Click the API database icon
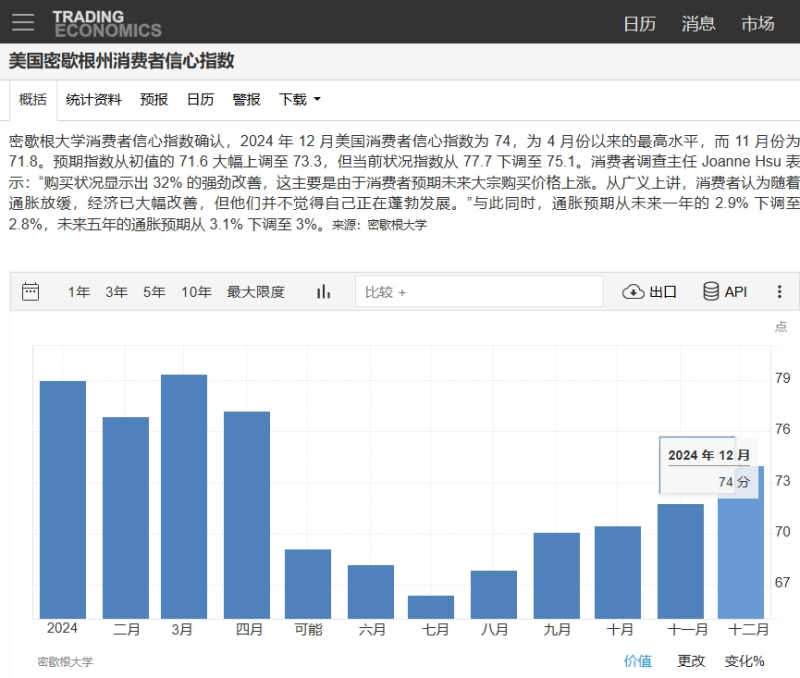800x678 pixels. pyautogui.click(x=711, y=292)
